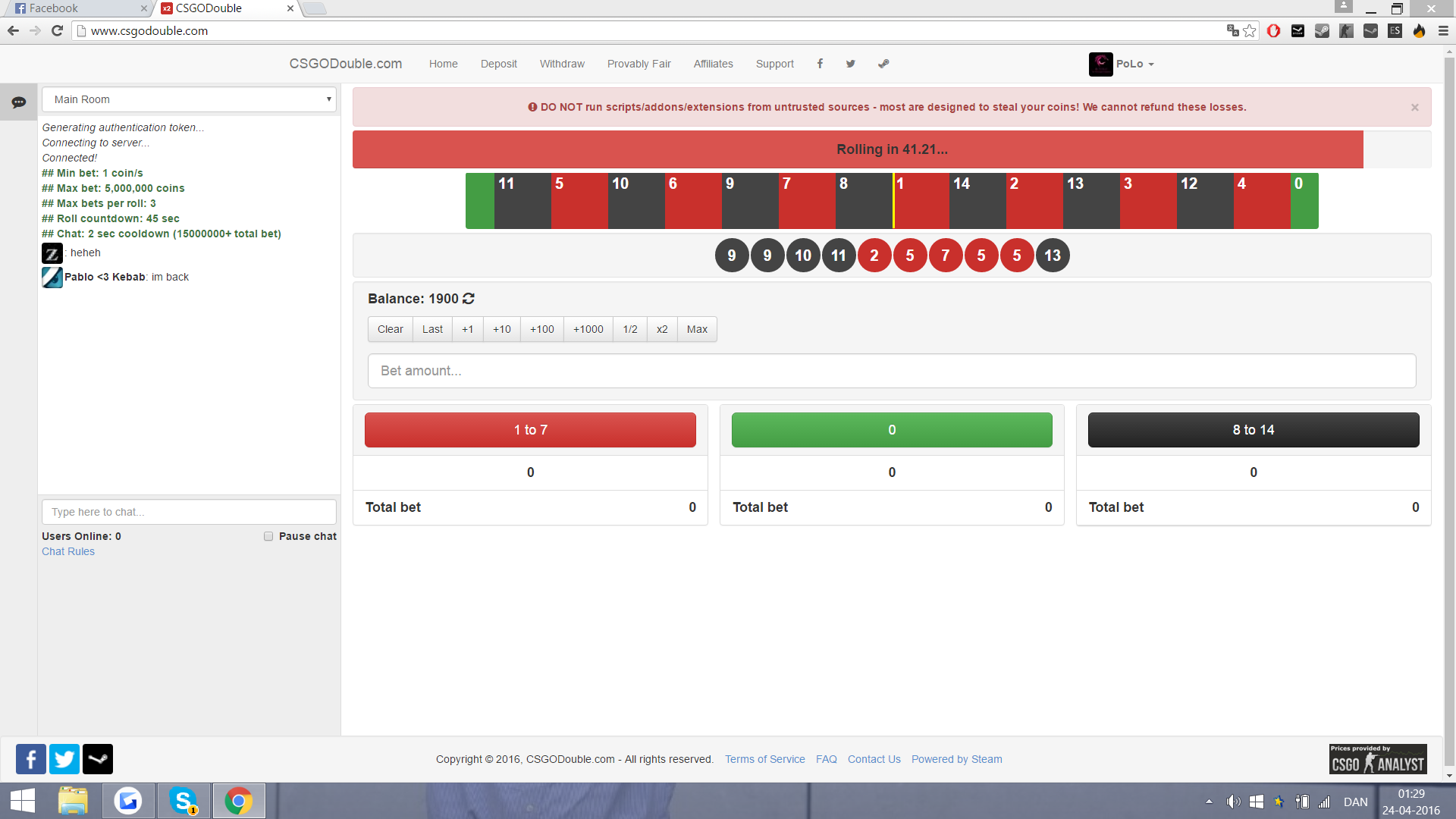The image size is (1456, 819).
Task: Close the CSGODouble browser tab
Action: point(290,8)
